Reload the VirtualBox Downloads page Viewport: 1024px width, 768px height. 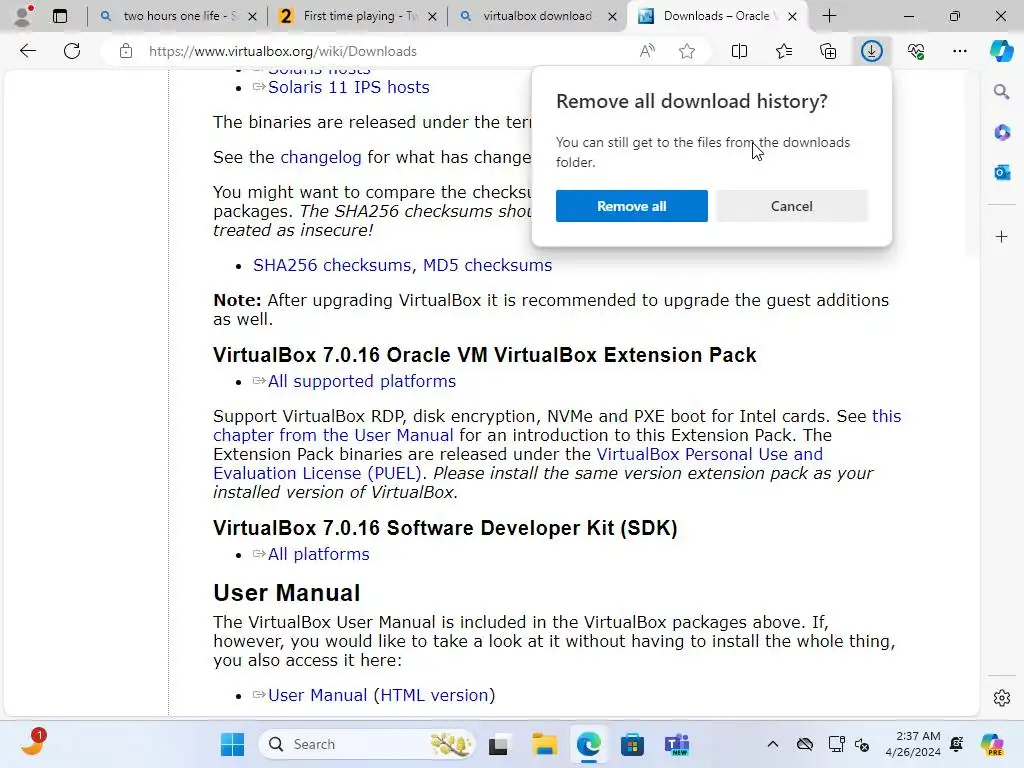(x=72, y=51)
